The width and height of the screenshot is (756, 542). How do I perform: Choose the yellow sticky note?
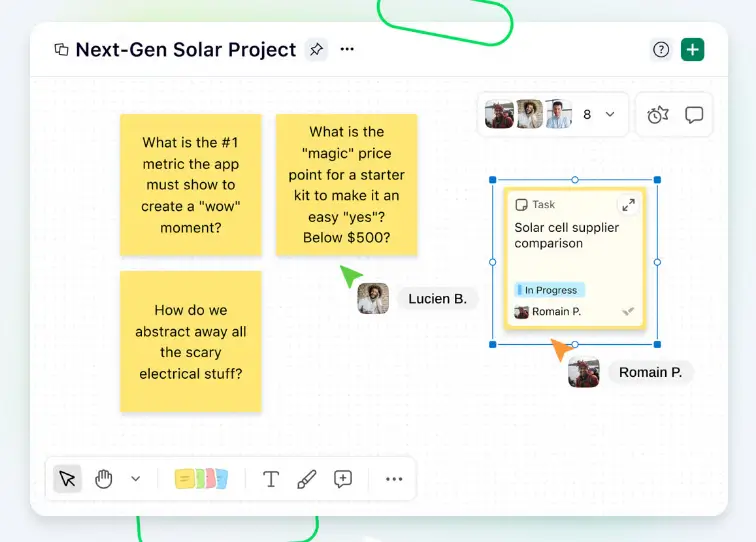coord(184,479)
